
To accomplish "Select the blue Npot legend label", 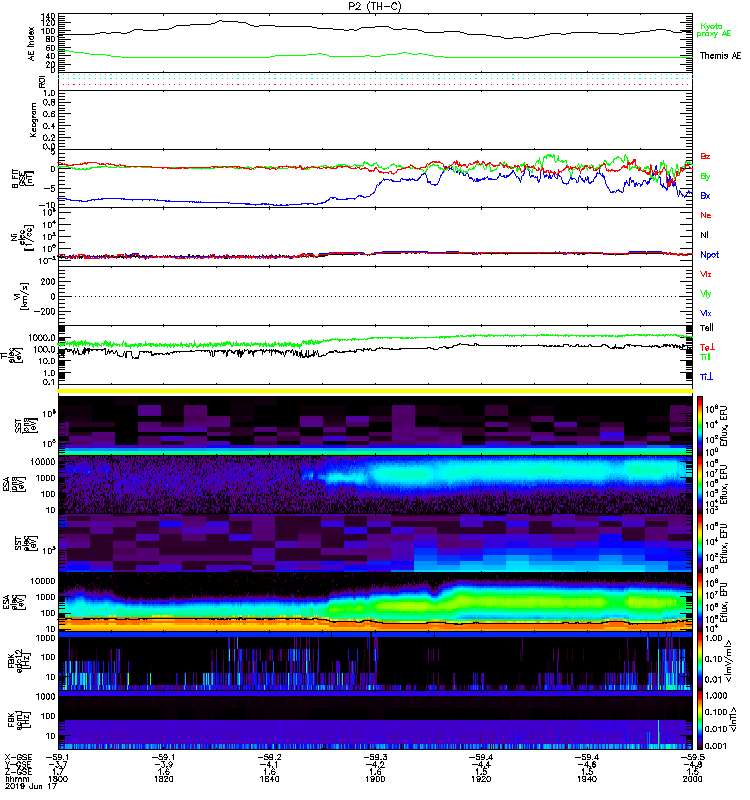I will (710, 255).
